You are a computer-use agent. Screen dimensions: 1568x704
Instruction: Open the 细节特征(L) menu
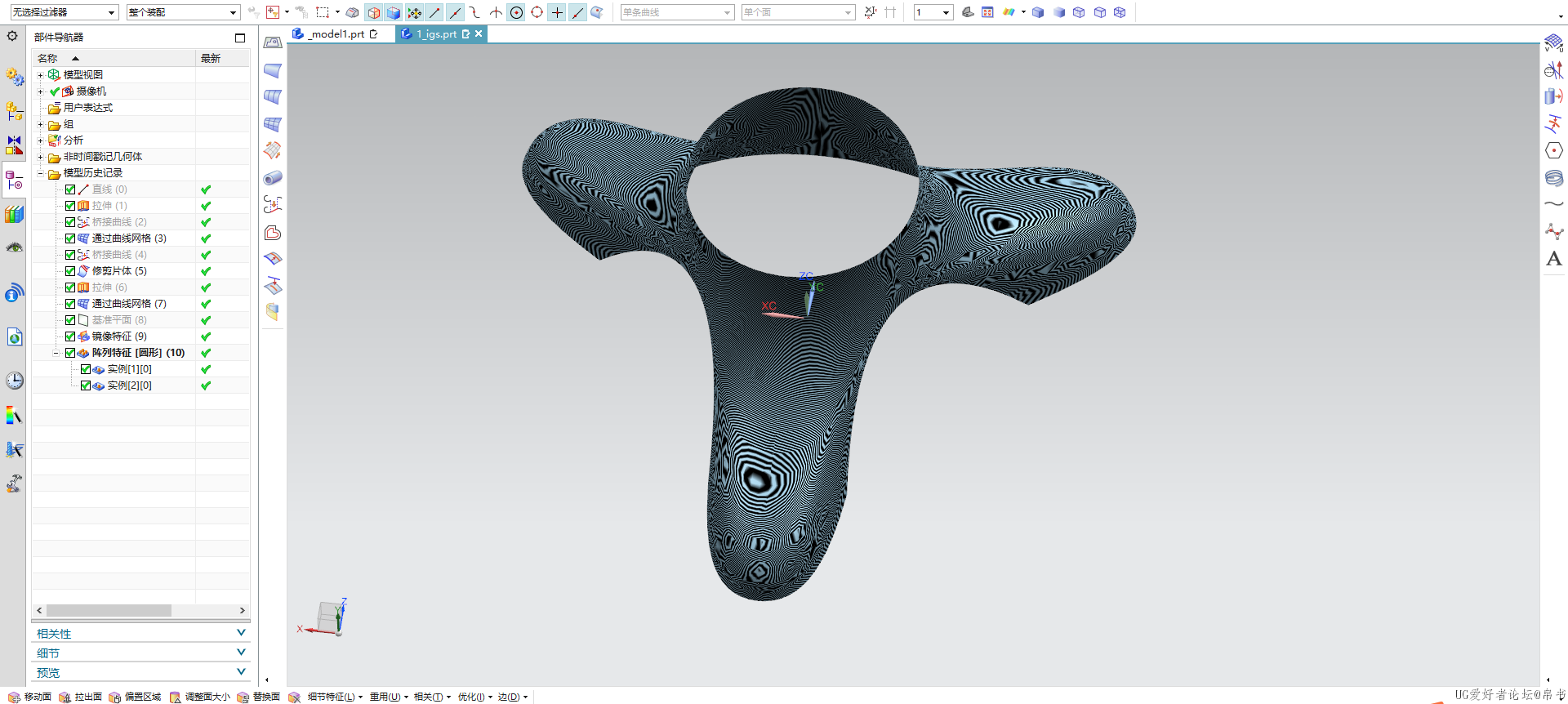(x=335, y=697)
